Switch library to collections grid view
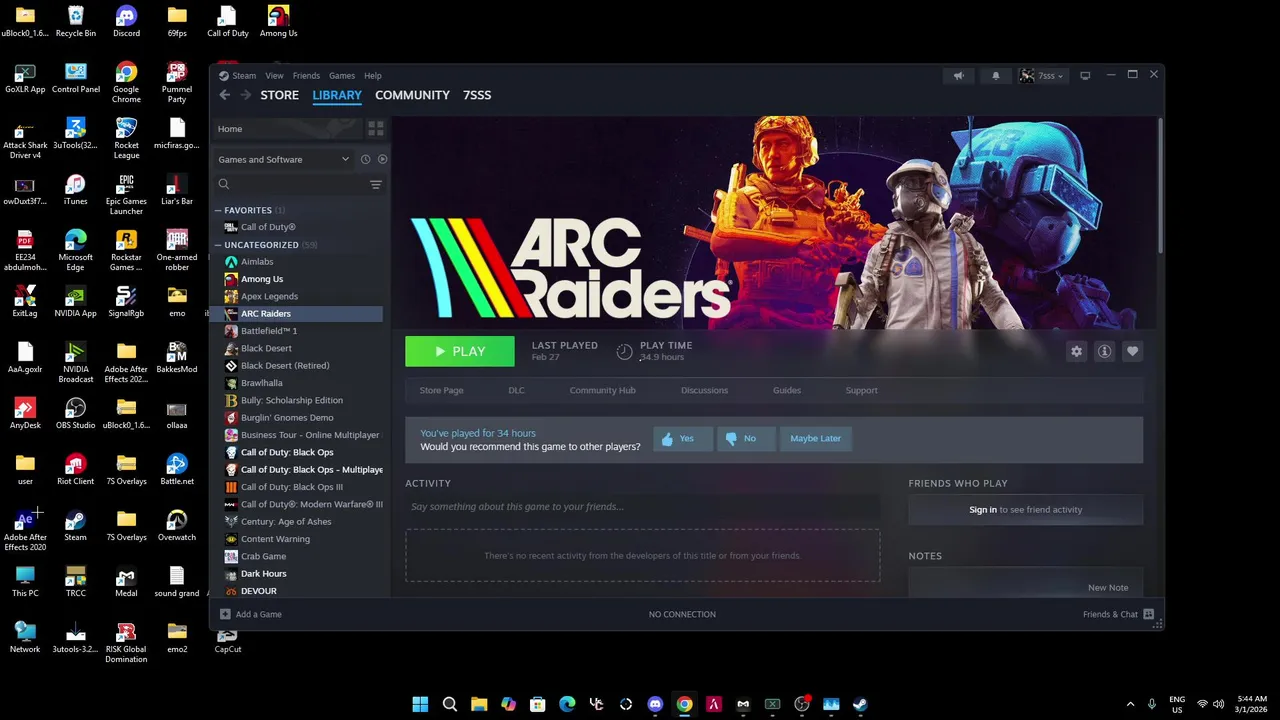This screenshot has width=1280, height=720. click(x=376, y=129)
